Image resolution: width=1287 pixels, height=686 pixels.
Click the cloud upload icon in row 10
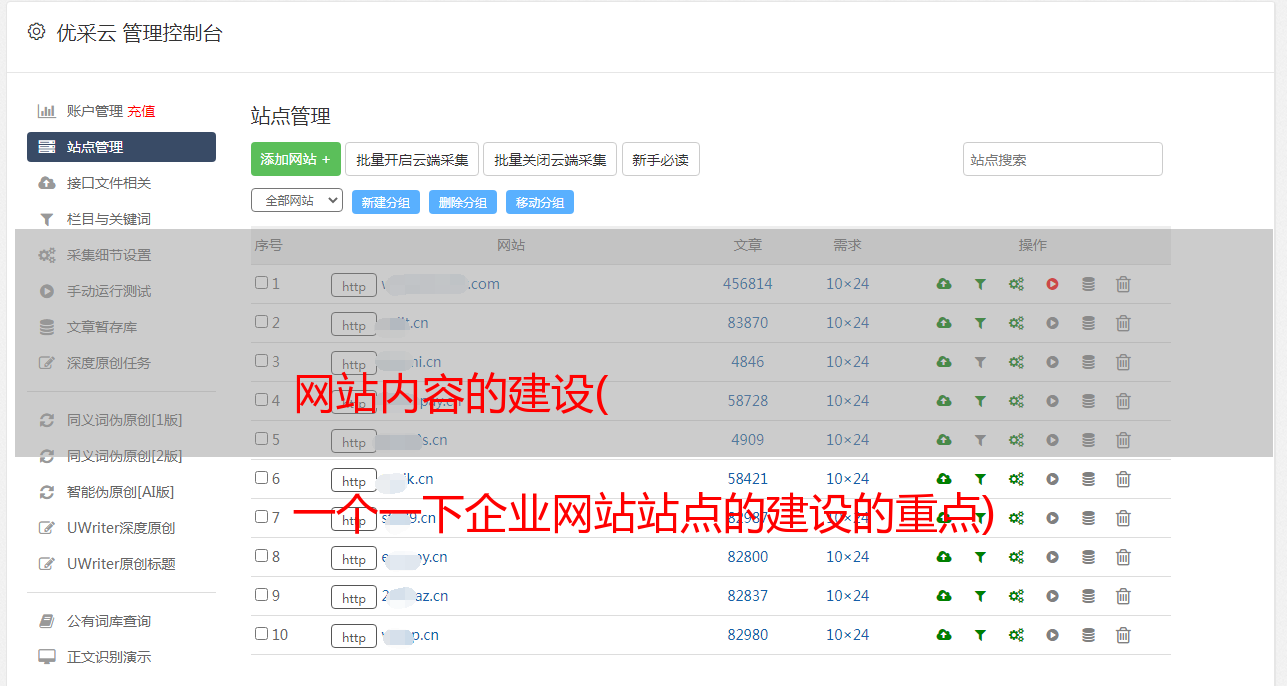point(944,635)
